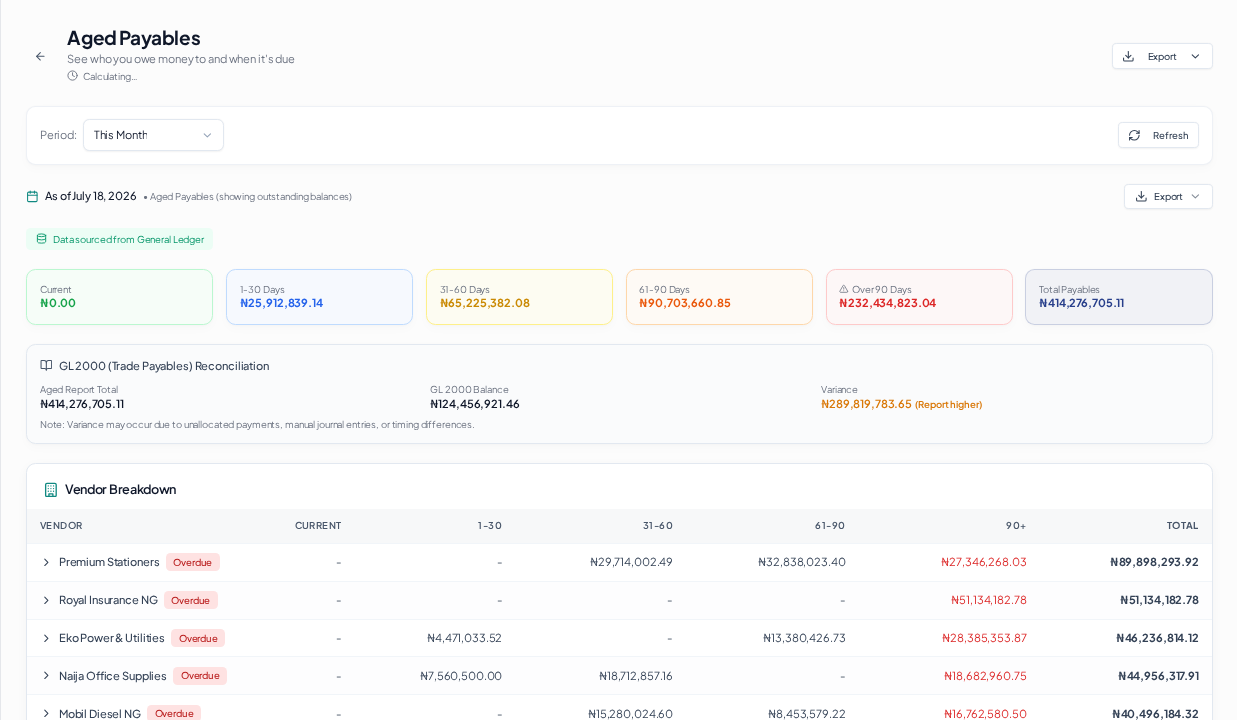The width and height of the screenshot is (1237, 720).
Task: Click Eko Power total ₦46,236,814.12
Action: pyautogui.click(x=1157, y=638)
